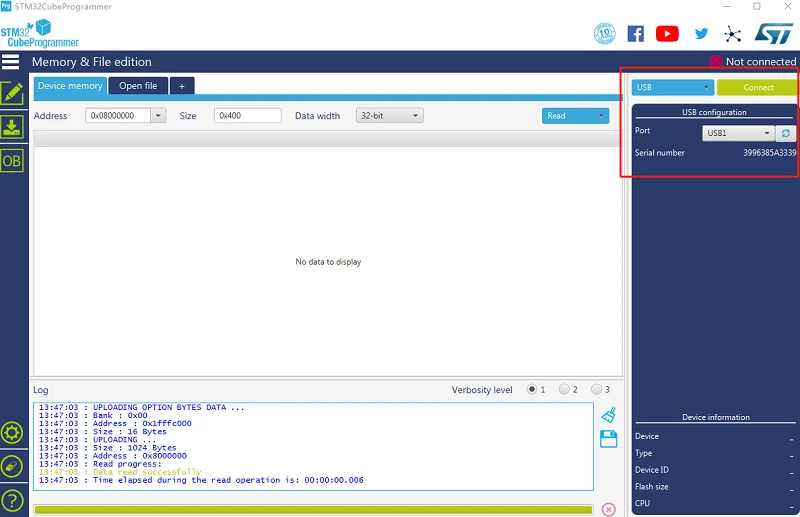Click the 'No data to display' message

coord(328,262)
